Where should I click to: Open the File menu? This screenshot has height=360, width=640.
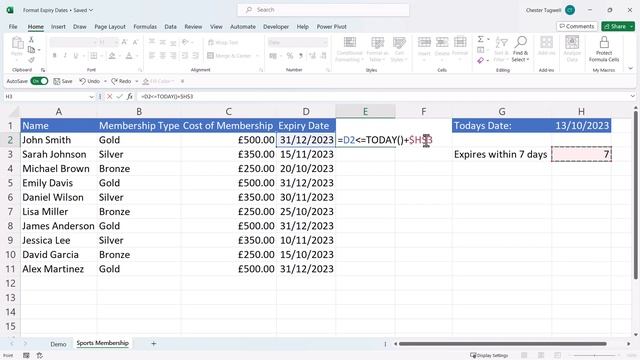13,27
